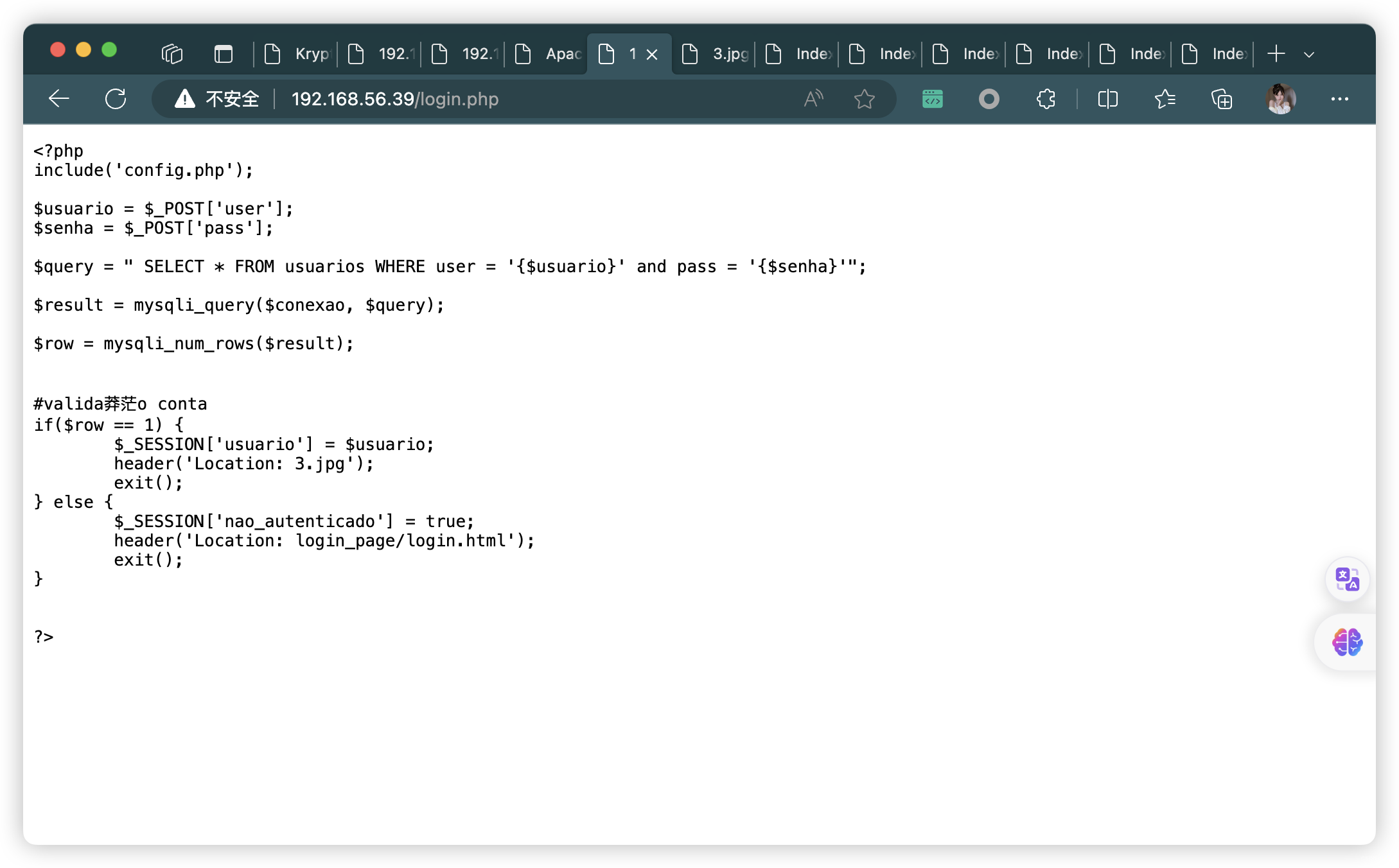Click the split screen layout icon
The width and height of the screenshot is (1399, 868).
coord(1108,98)
